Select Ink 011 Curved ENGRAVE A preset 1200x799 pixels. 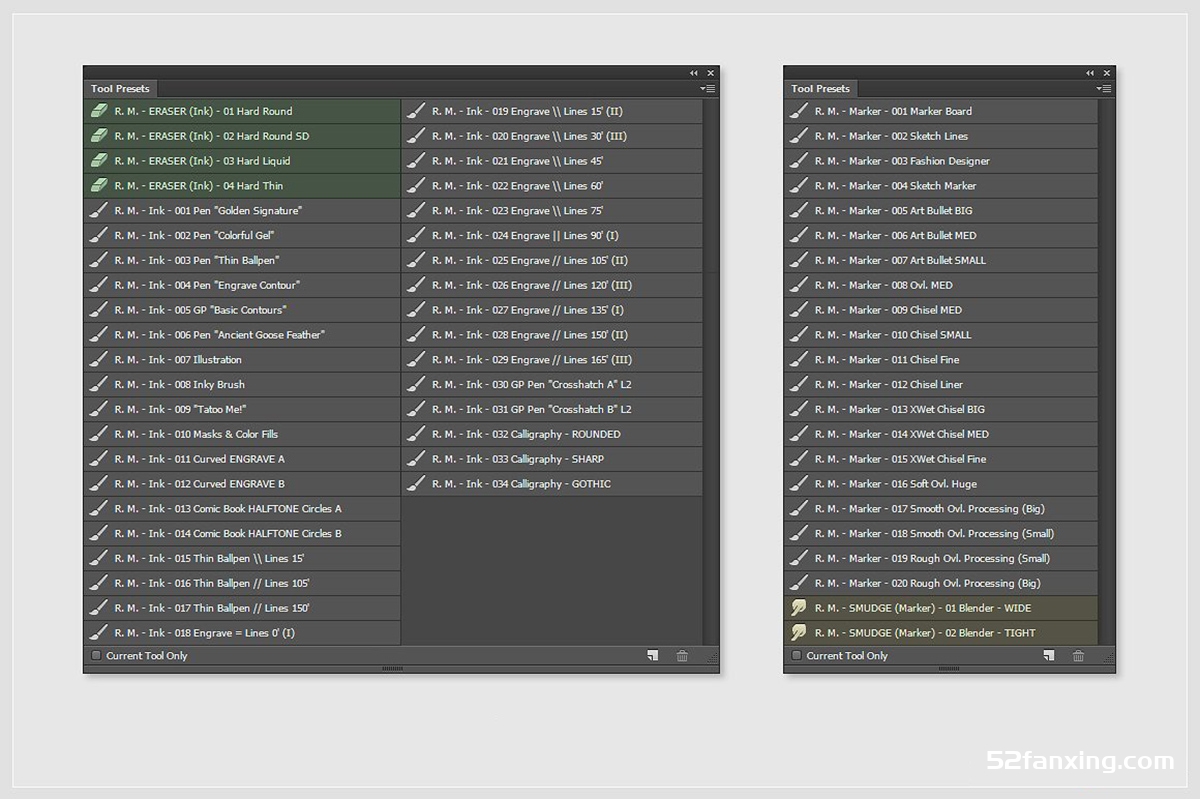pyautogui.click(x=242, y=459)
